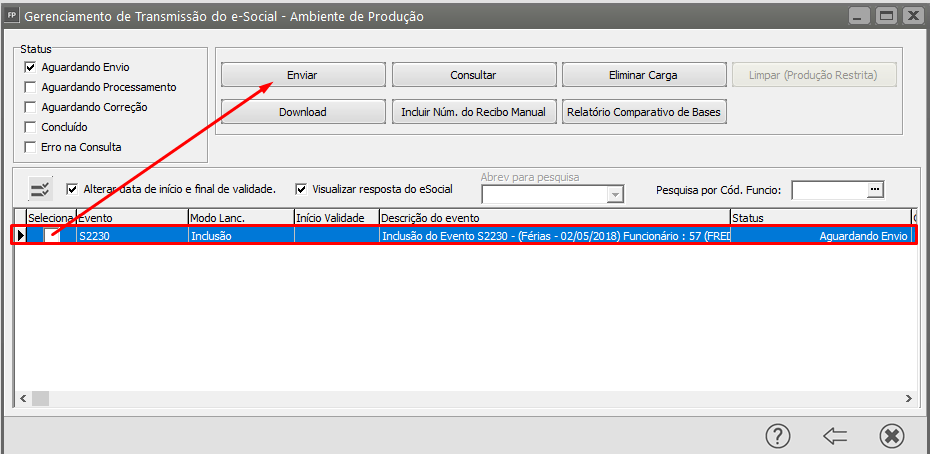Click the back arrow icon
The width and height of the screenshot is (930, 454).
pos(835,437)
